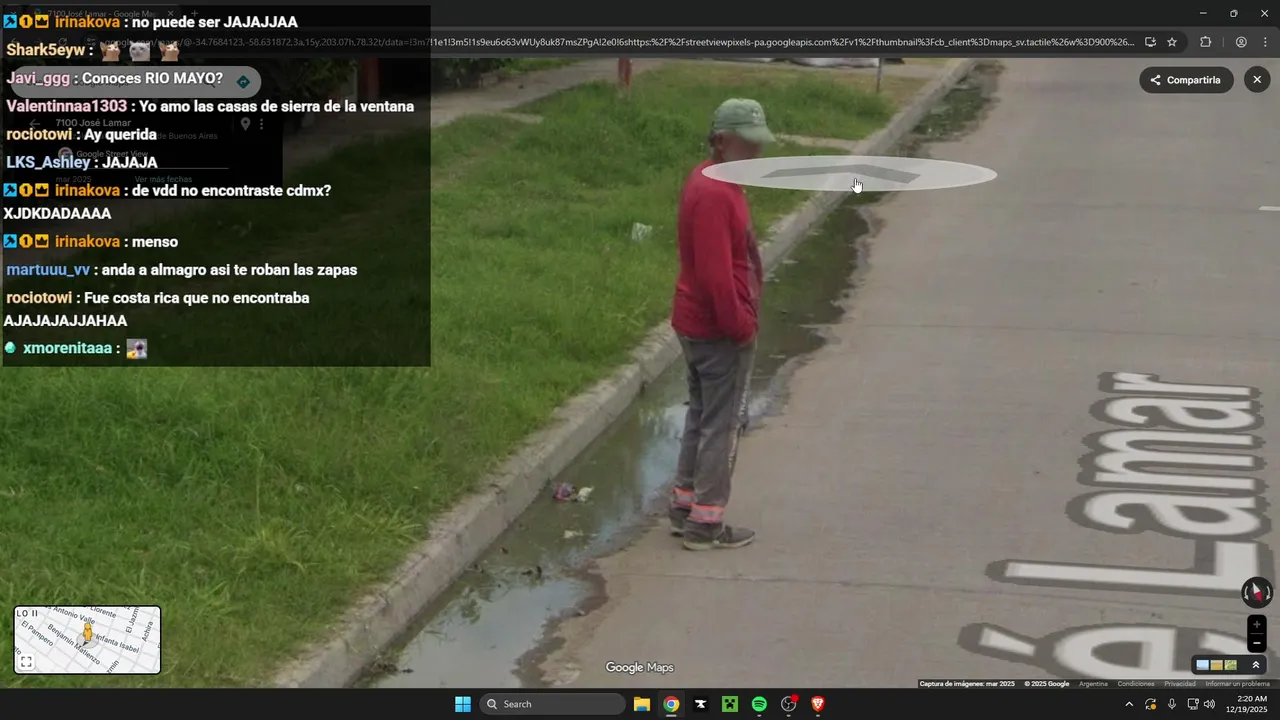Open the network tray icon
1280x720 pixels.
point(1193,704)
